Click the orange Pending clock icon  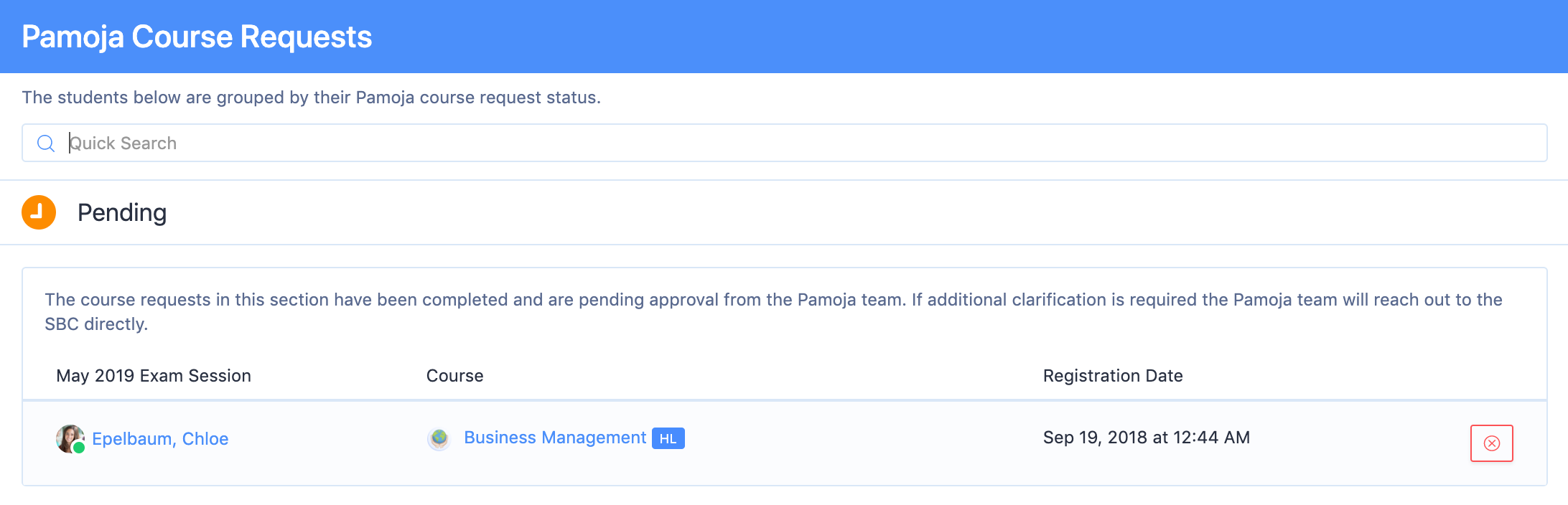39,212
